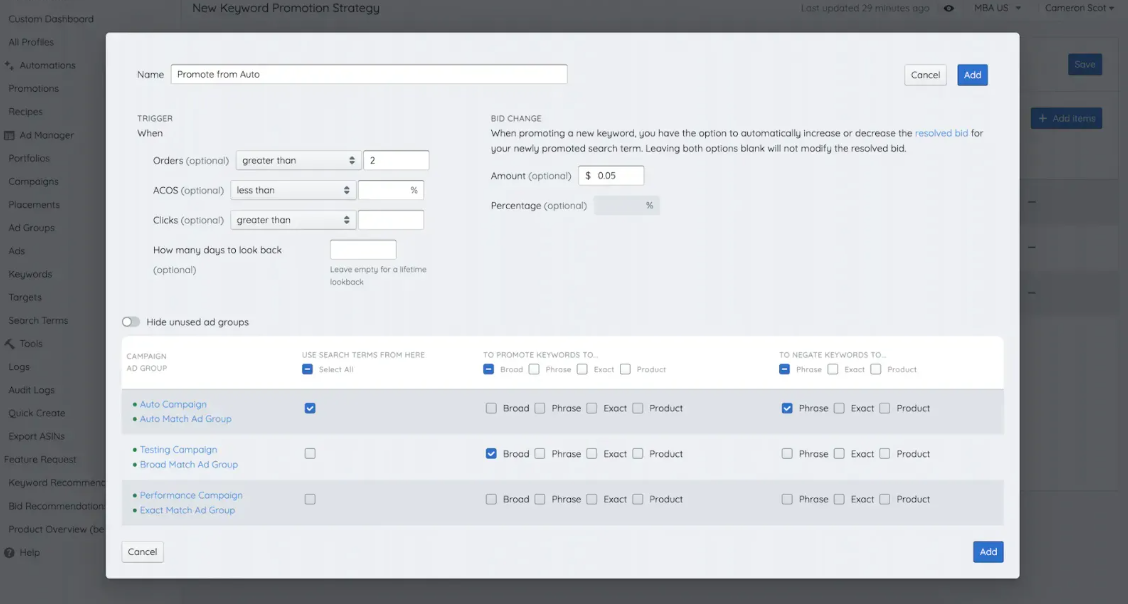The height and width of the screenshot is (604, 1128).
Task: Open ACOS comparison dropdown
Action: pyautogui.click(x=292, y=191)
